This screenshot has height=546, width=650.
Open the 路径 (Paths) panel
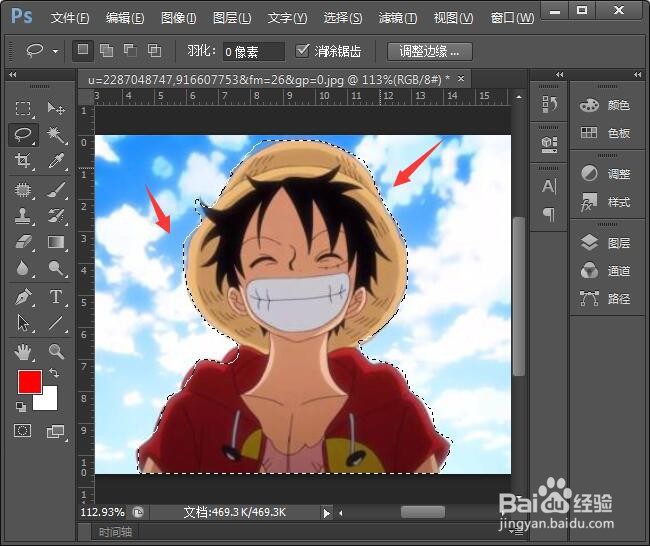[x=605, y=298]
